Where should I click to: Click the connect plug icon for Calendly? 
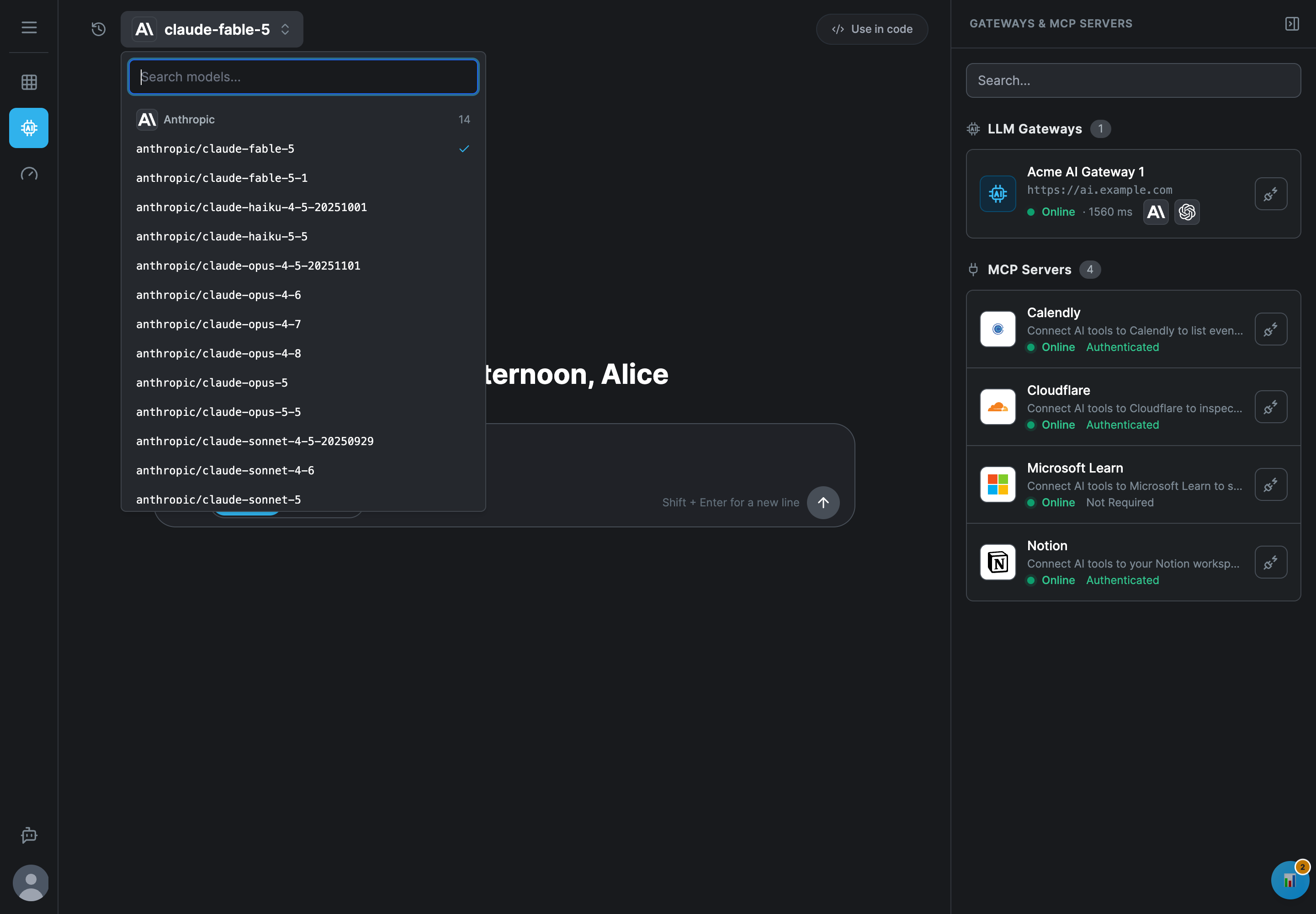coord(1271,329)
